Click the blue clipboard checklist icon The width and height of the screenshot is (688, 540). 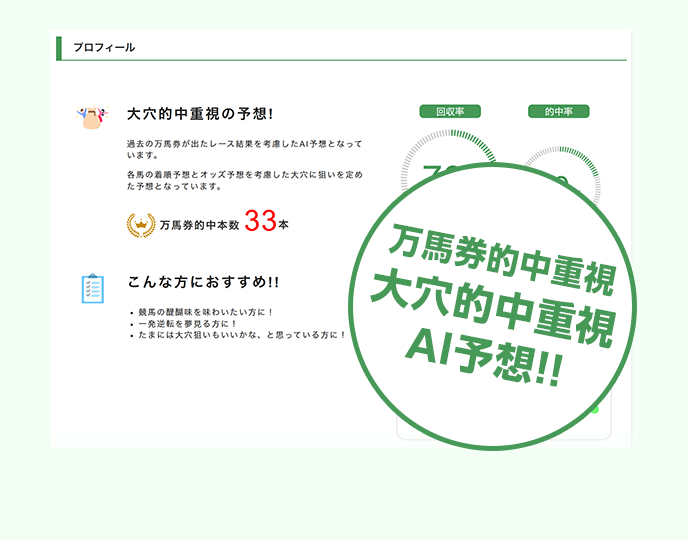[92, 288]
